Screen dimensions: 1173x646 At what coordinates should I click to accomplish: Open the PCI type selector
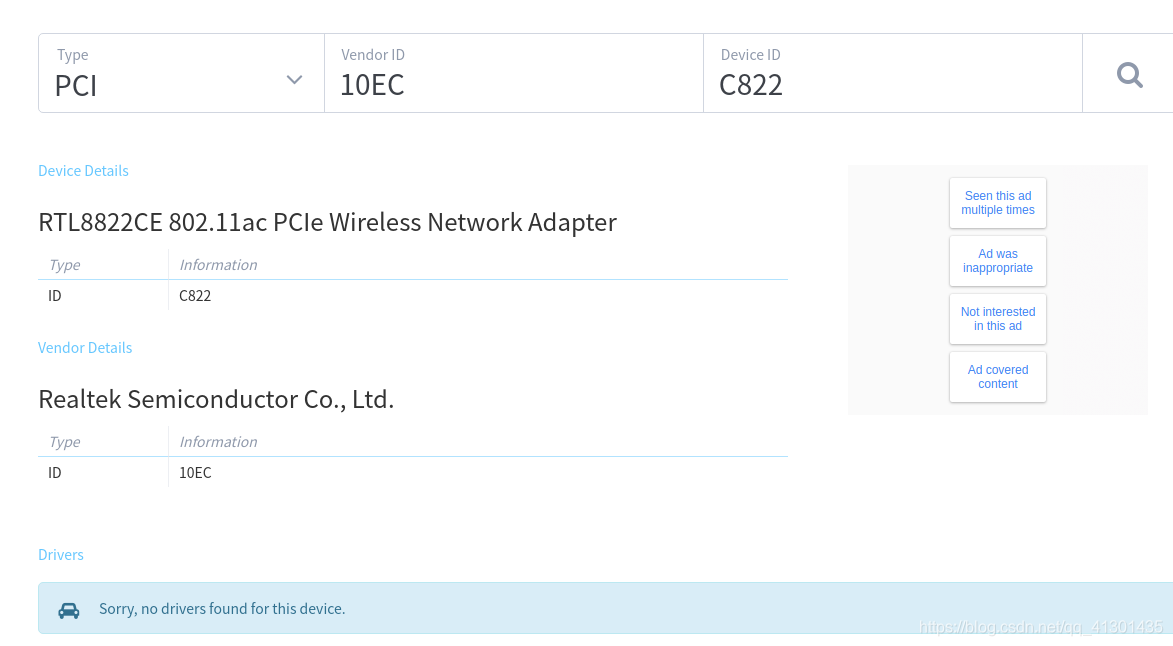(182, 73)
